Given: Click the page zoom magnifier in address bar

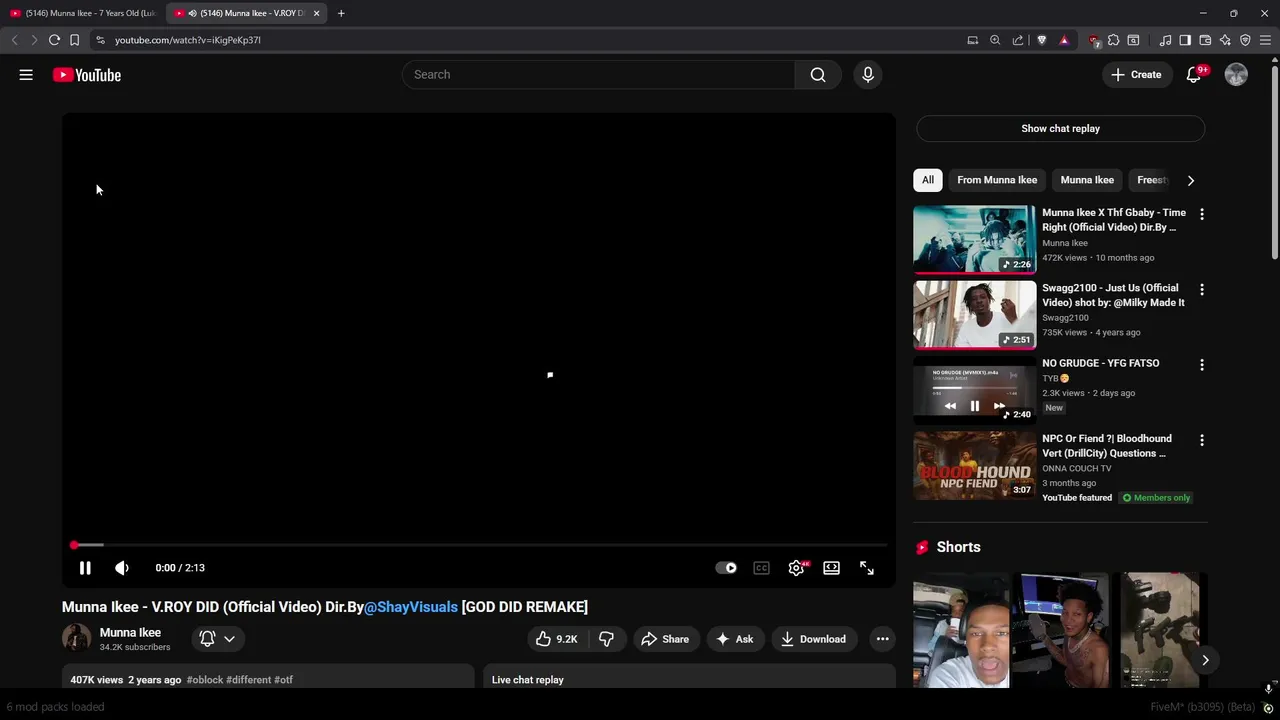Looking at the screenshot, I should click(995, 40).
